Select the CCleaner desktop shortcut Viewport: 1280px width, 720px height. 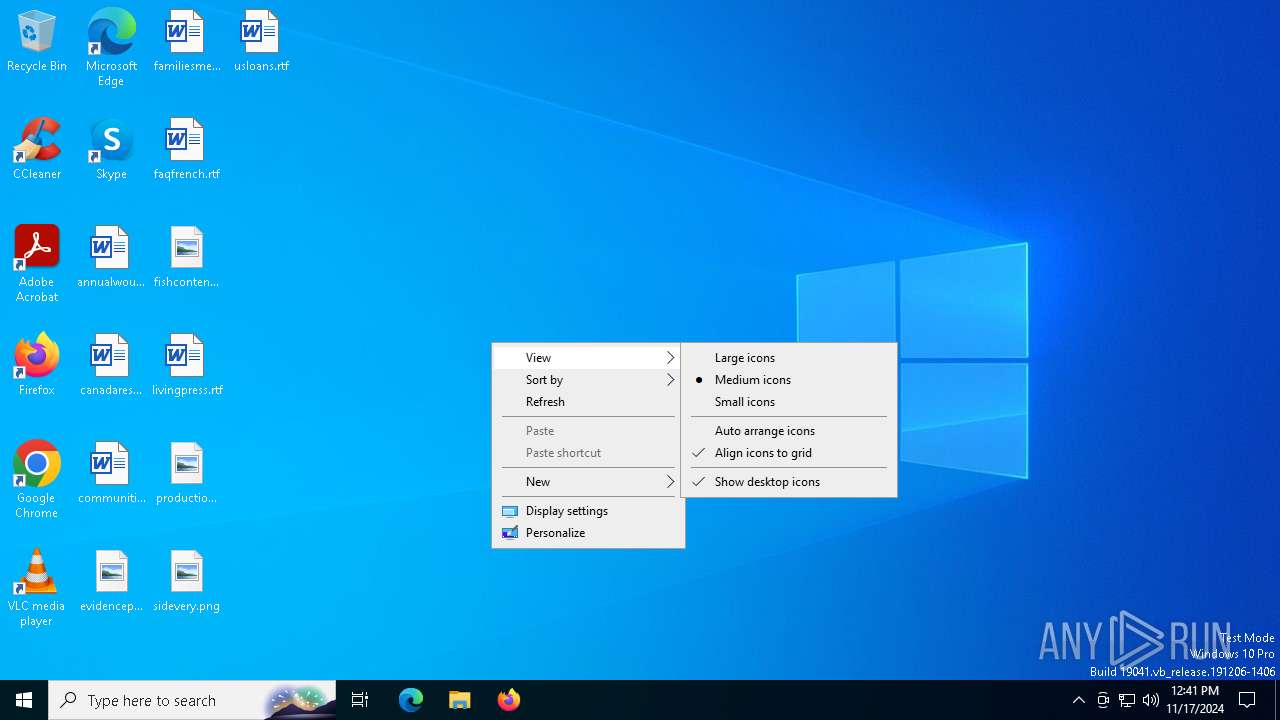pos(37,149)
